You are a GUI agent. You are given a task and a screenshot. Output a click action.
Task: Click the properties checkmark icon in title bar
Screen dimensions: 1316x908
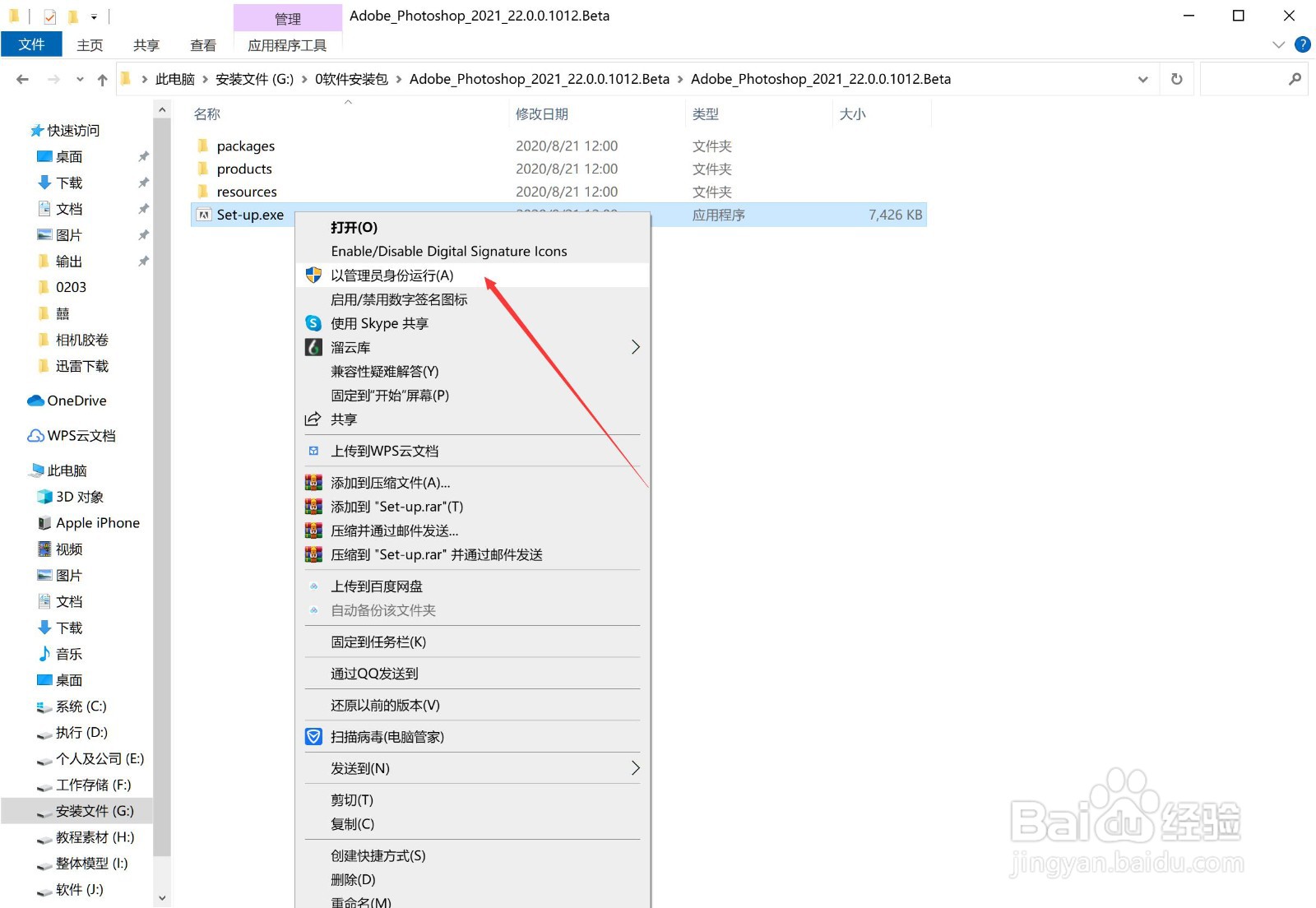point(50,16)
